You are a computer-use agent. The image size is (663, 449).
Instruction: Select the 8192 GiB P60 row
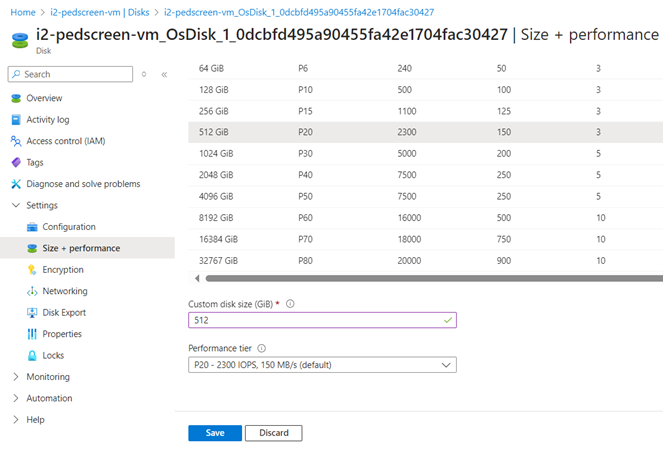pos(425,218)
